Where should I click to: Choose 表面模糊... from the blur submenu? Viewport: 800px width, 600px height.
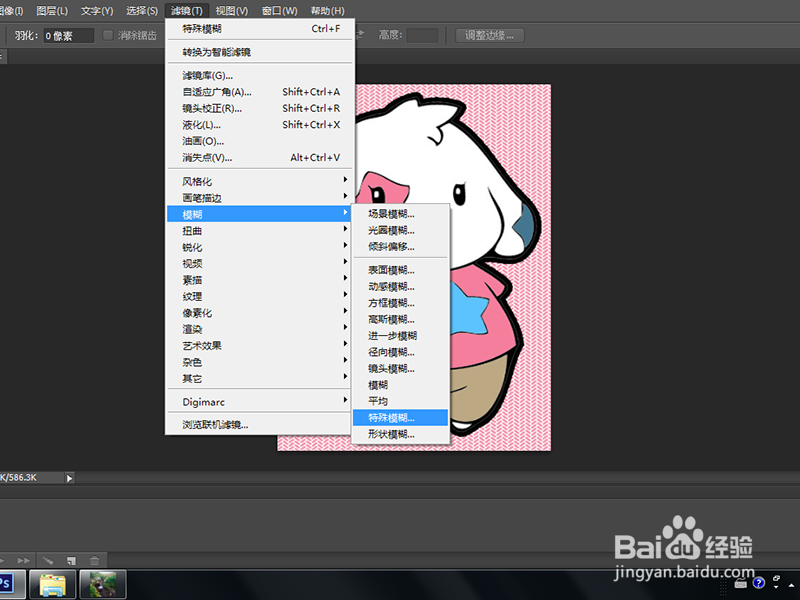[x=401, y=270]
